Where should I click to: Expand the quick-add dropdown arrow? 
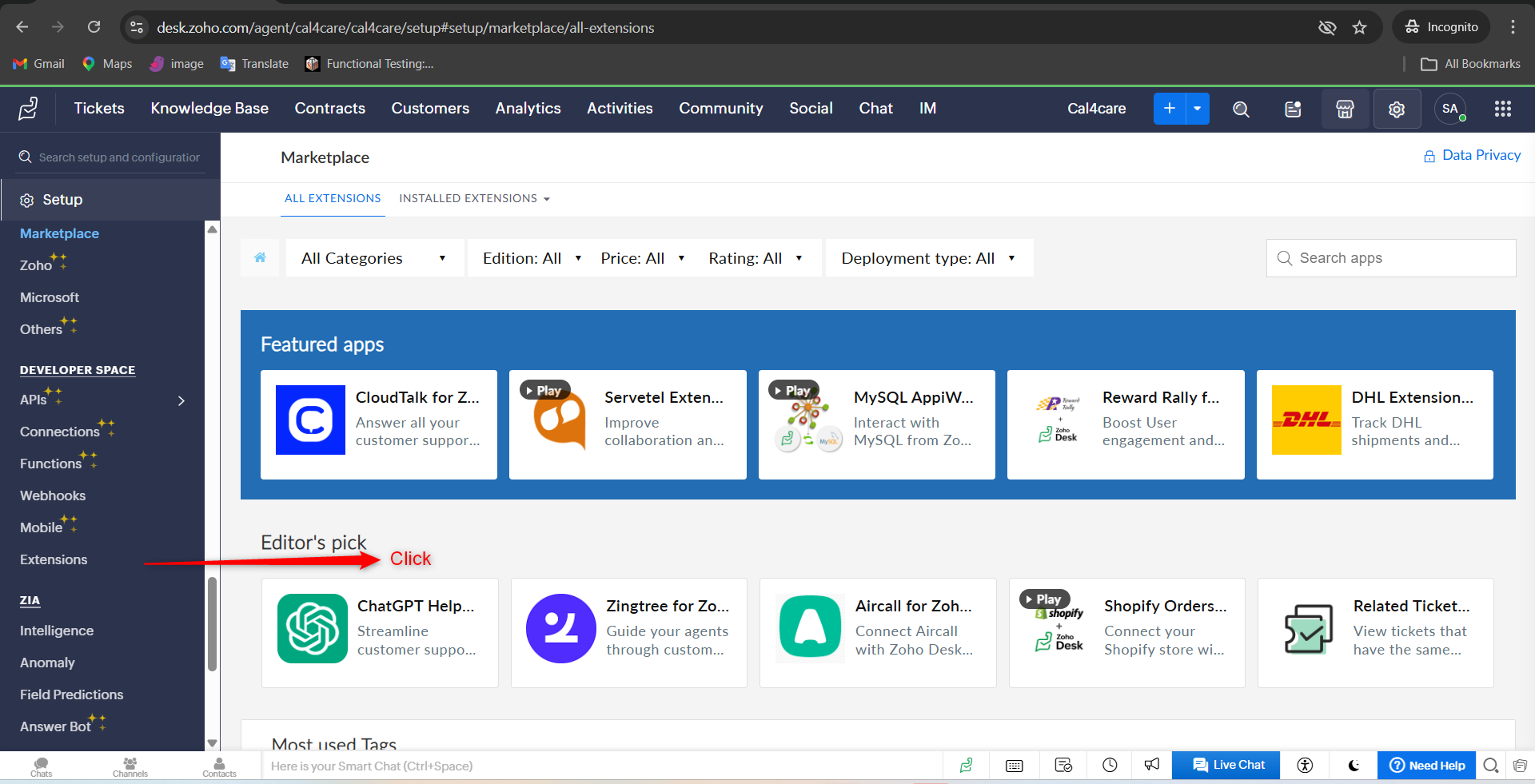(x=1197, y=109)
